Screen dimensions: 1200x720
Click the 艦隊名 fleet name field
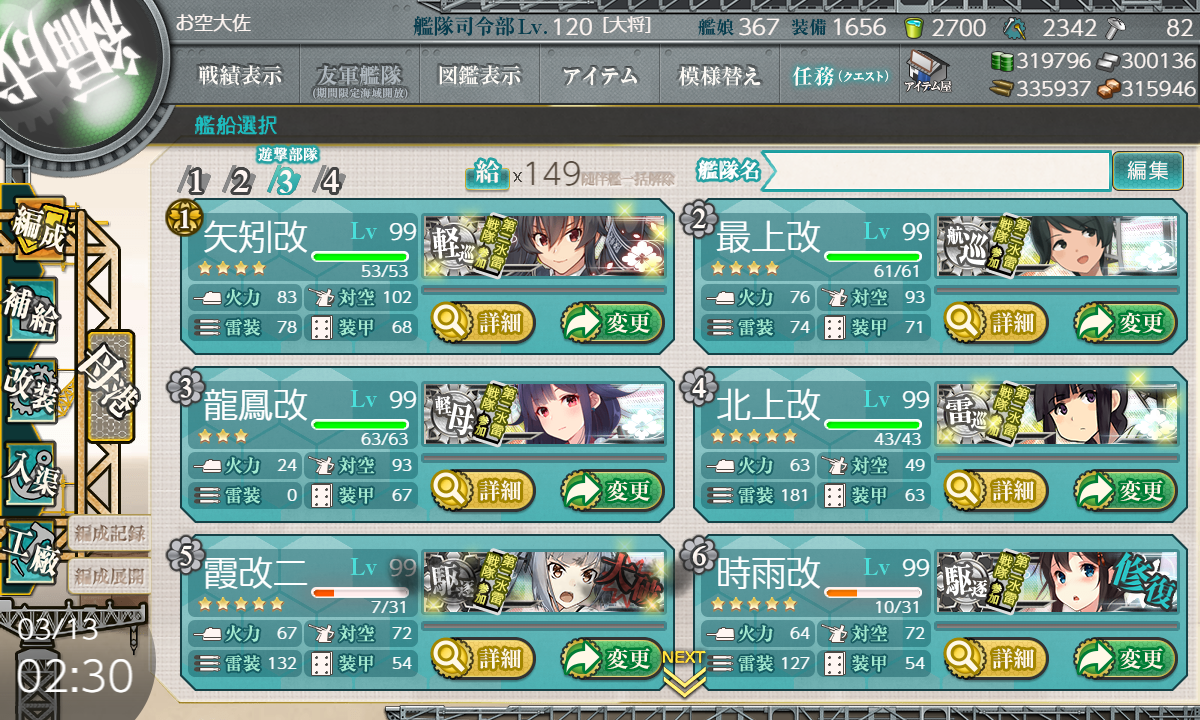click(936, 171)
